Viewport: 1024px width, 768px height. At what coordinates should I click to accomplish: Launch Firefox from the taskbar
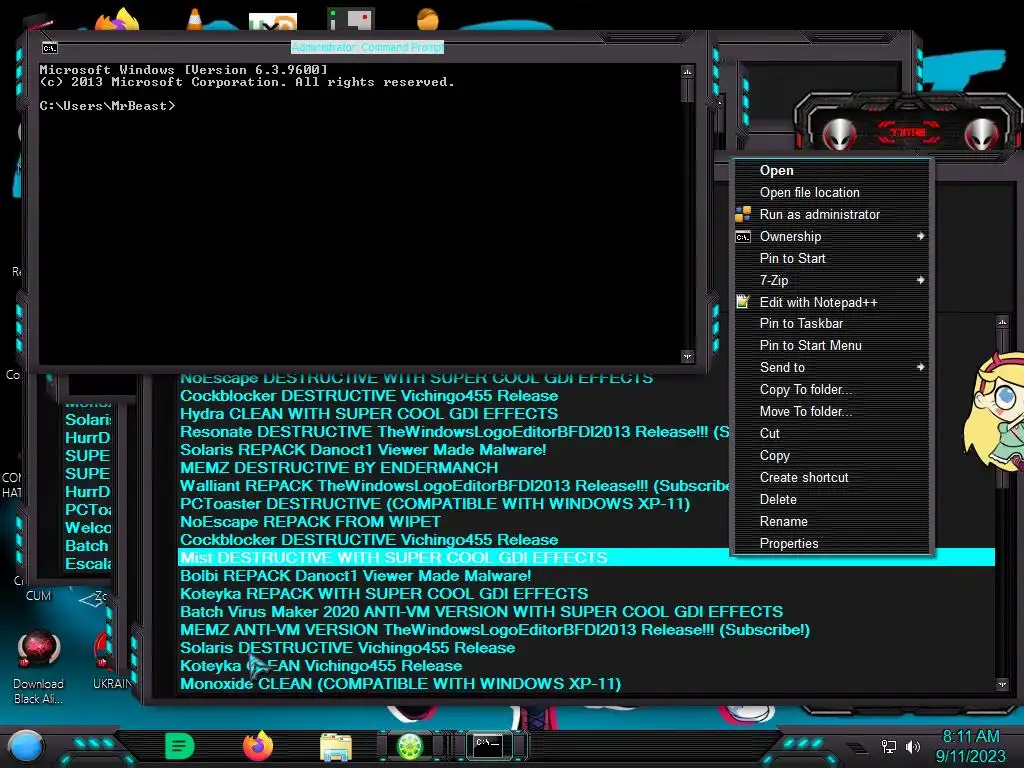258,746
